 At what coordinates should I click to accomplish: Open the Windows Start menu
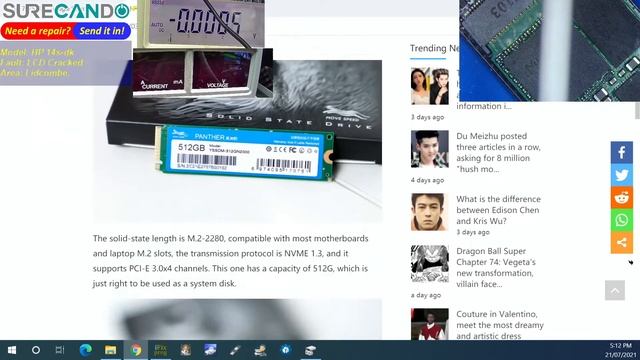tap(12, 350)
